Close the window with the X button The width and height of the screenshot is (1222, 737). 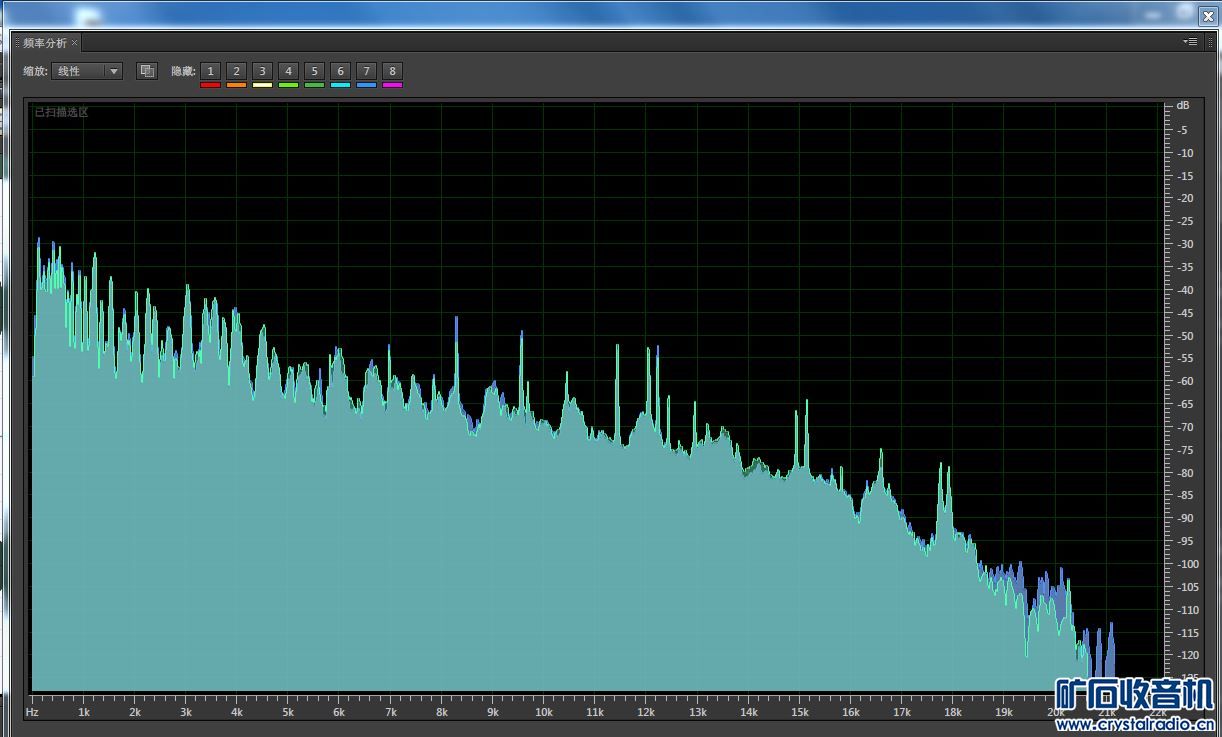point(1207,16)
